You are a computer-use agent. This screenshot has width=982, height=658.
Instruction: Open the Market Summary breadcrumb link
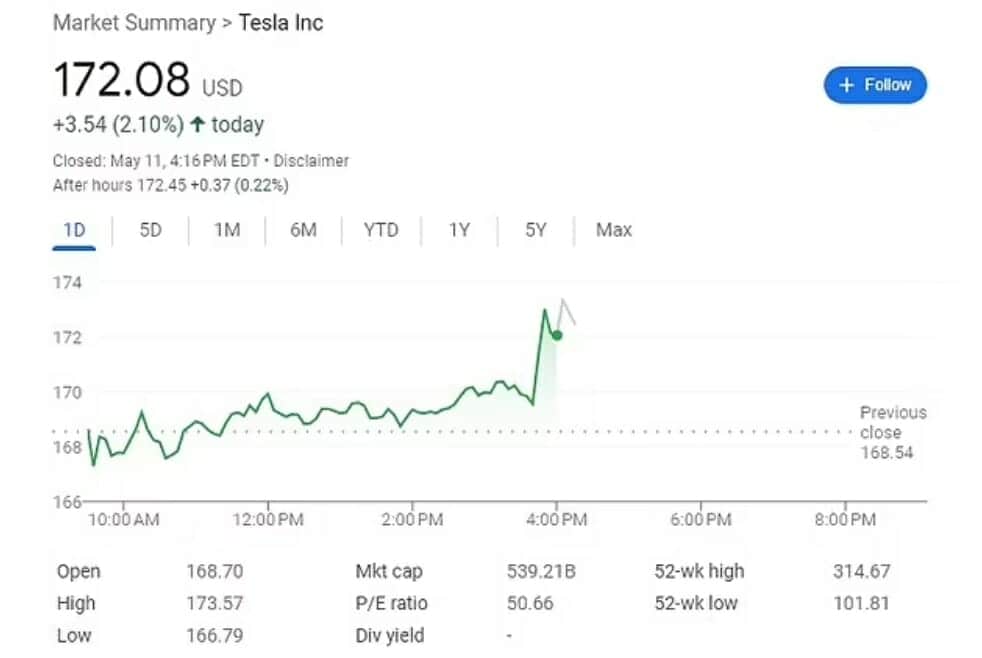133,22
